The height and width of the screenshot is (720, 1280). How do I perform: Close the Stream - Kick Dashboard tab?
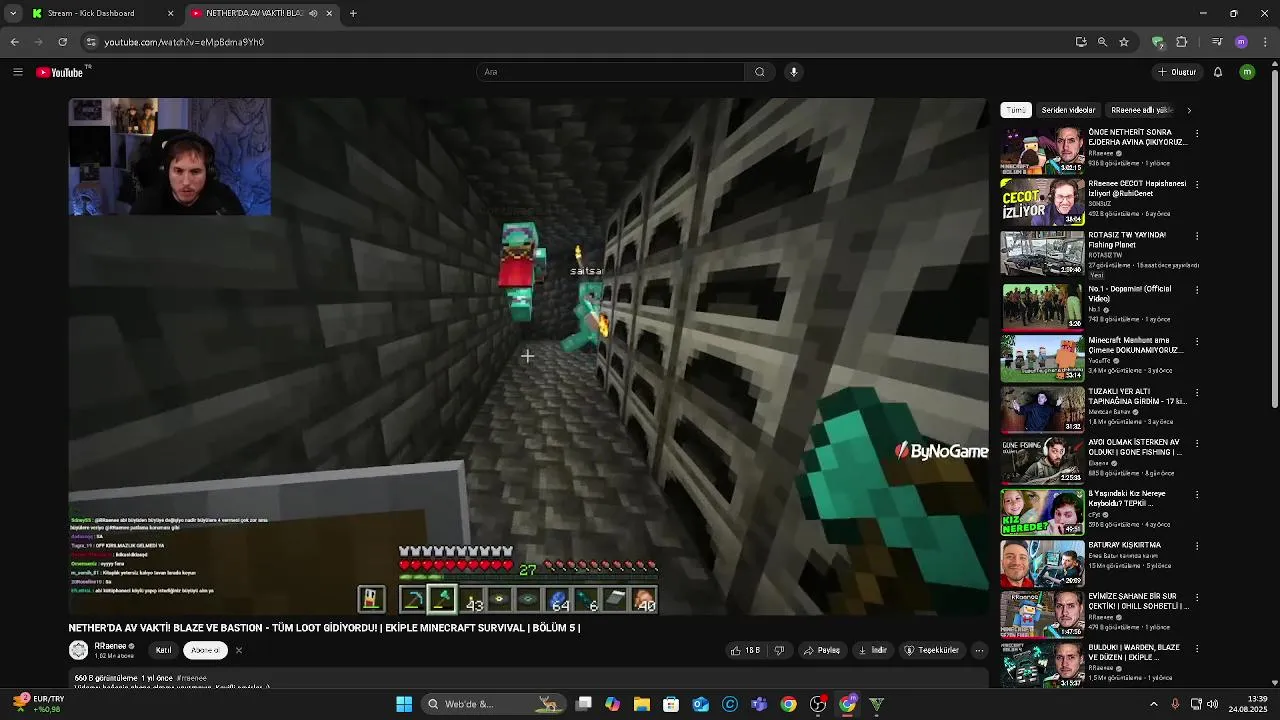[x=170, y=13]
